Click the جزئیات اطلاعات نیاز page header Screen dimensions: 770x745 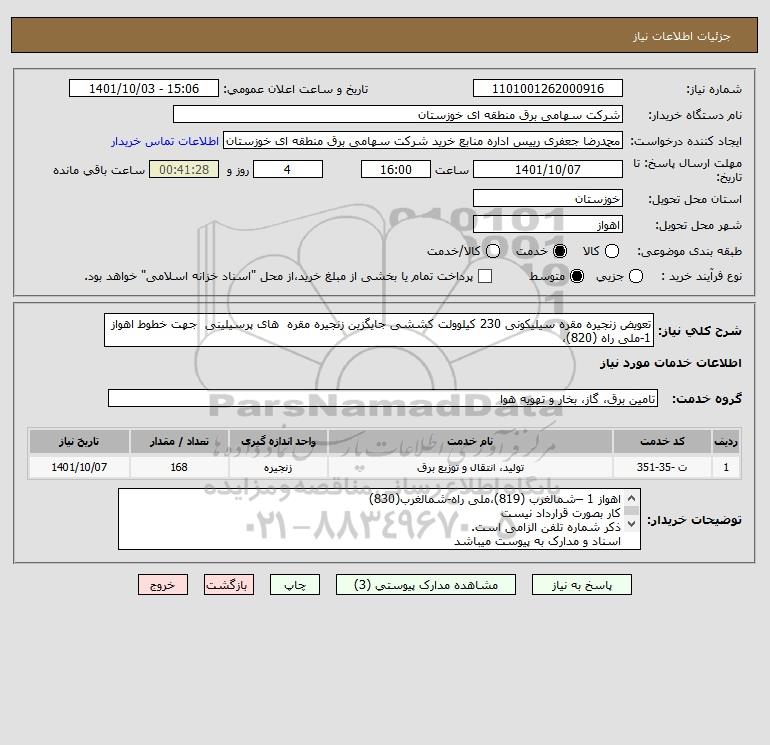[681, 36]
